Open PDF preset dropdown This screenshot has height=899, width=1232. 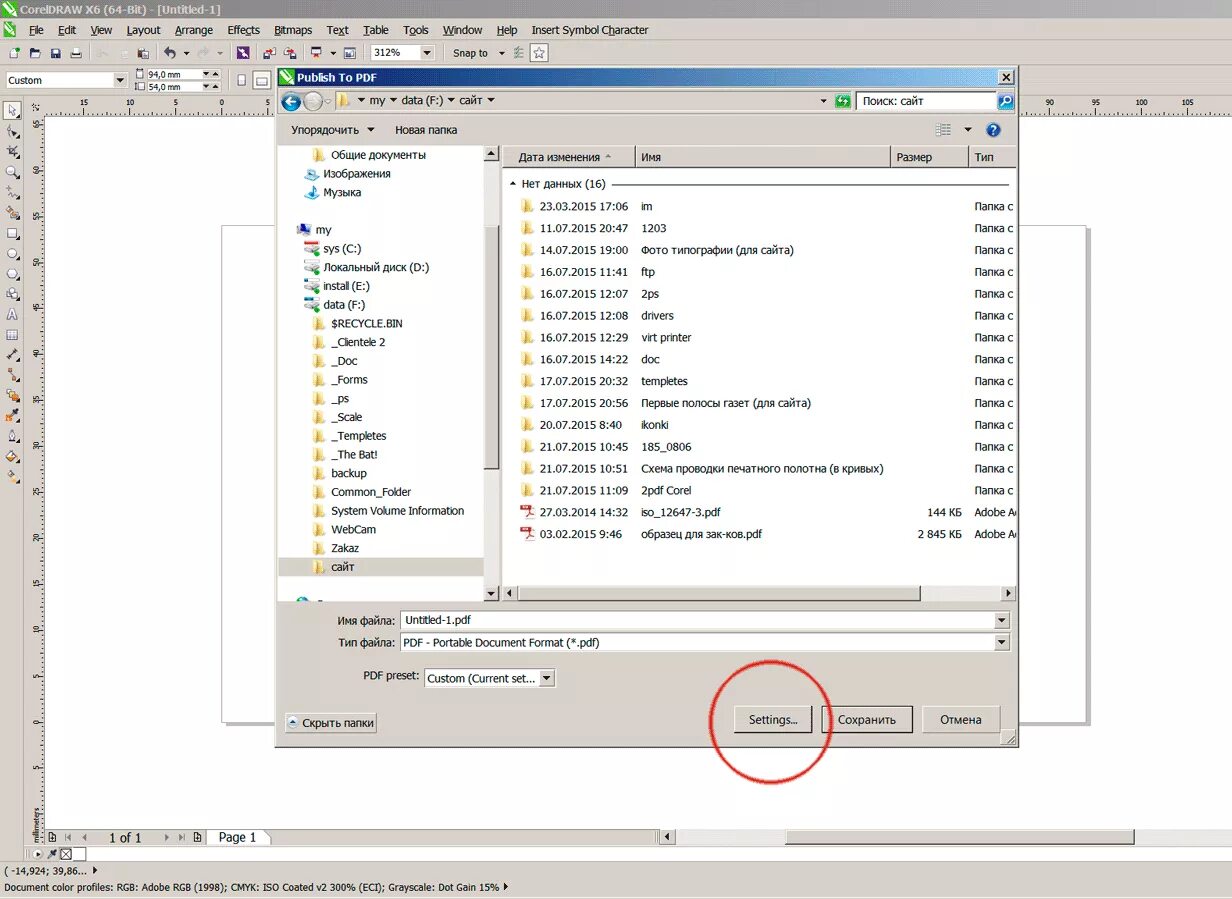coord(547,678)
